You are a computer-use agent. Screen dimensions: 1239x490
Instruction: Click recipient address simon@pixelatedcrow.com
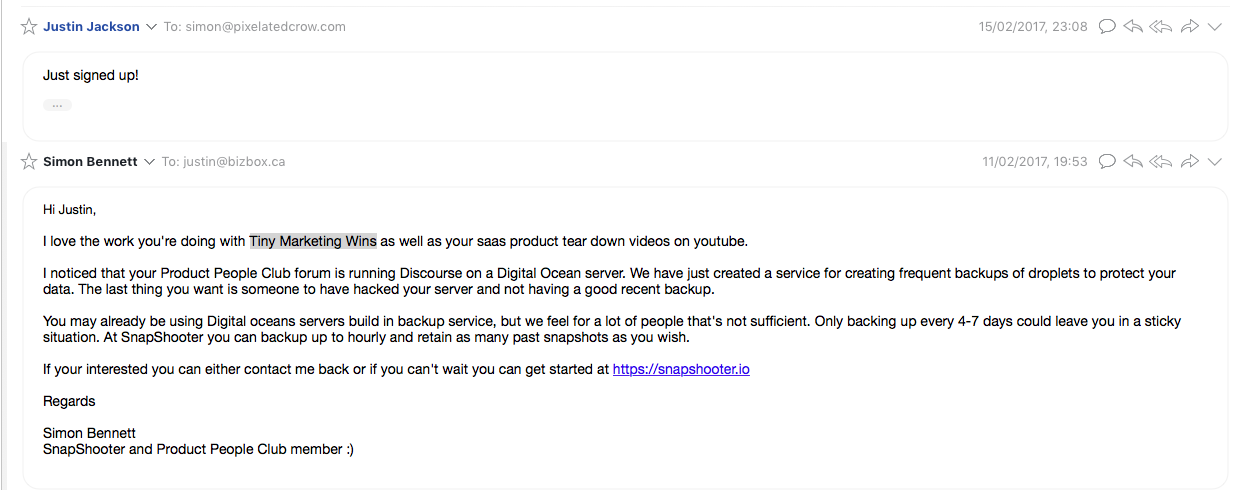point(264,27)
